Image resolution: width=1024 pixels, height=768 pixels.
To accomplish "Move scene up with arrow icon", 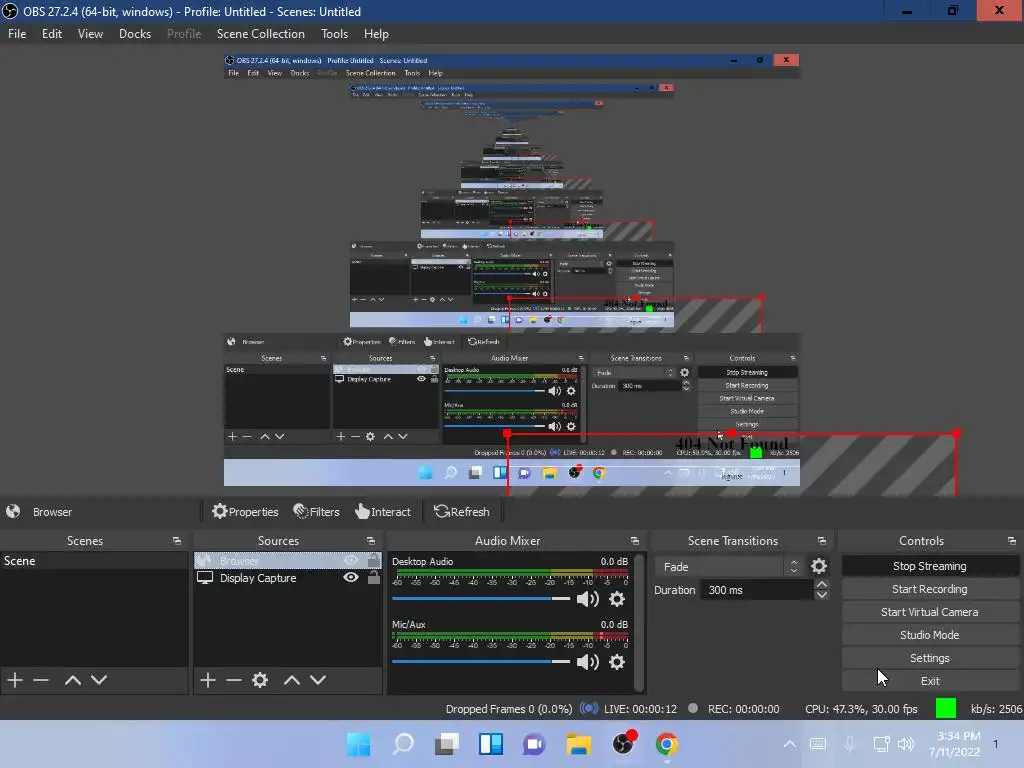I will (x=72, y=680).
